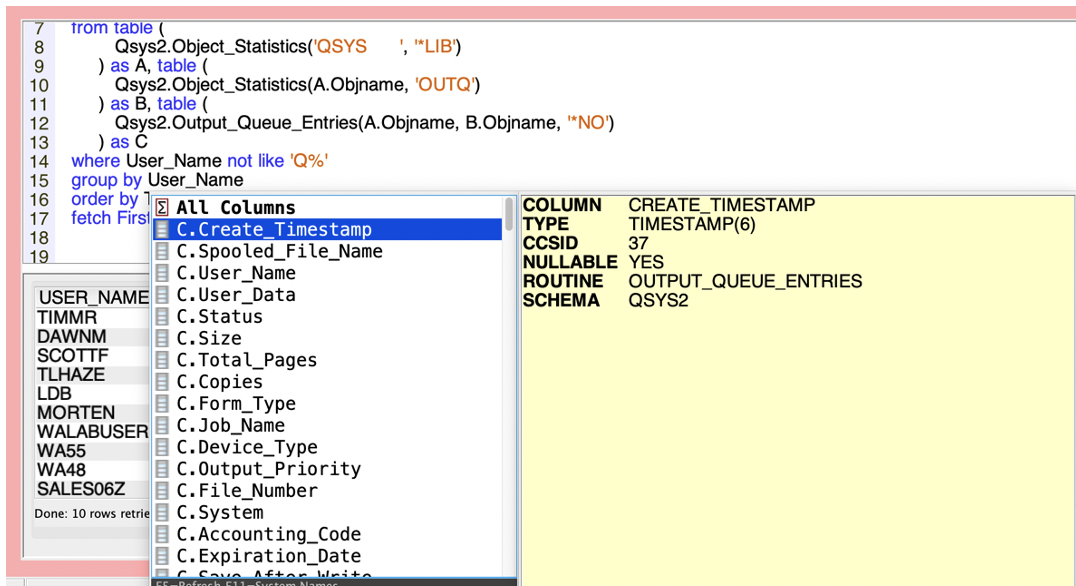Screen dimensions: 1076x586
Task: Click the column icon beside C.Size
Action: [161, 338]
